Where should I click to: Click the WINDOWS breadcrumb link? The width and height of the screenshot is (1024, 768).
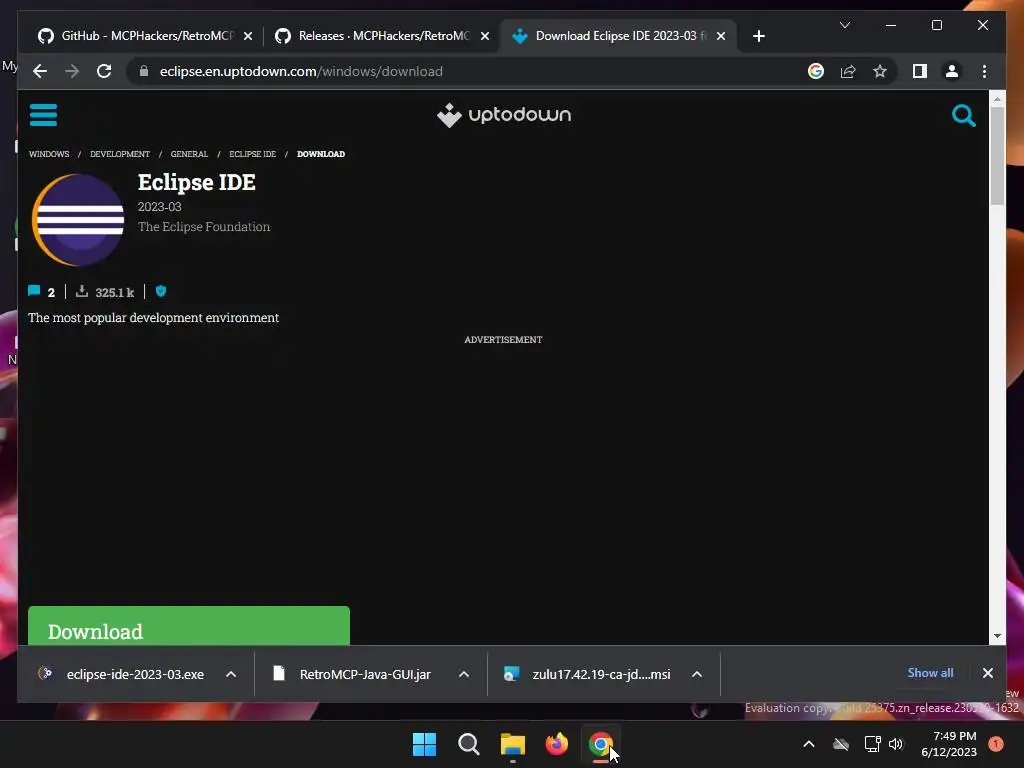pos(49,154)
